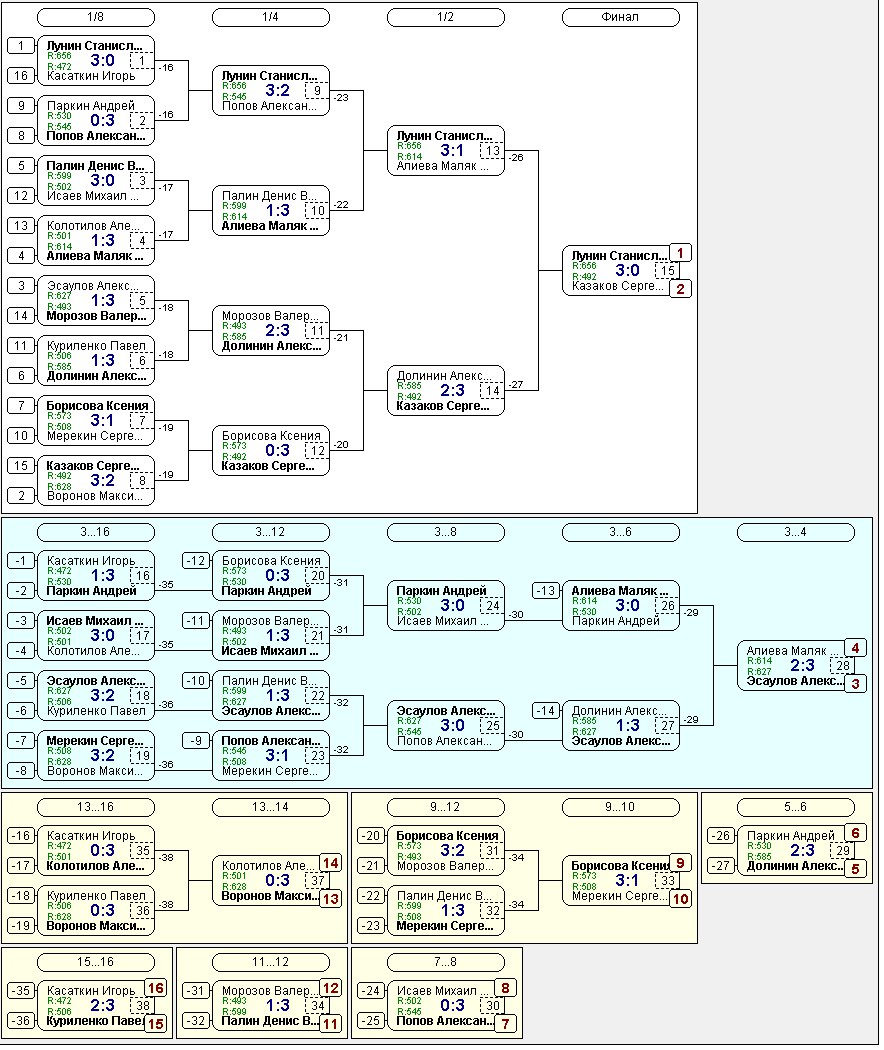884x1050 pixels.
Task: Open quarterfinal Морозов vs Долинин 2:3
Action: 271,330
